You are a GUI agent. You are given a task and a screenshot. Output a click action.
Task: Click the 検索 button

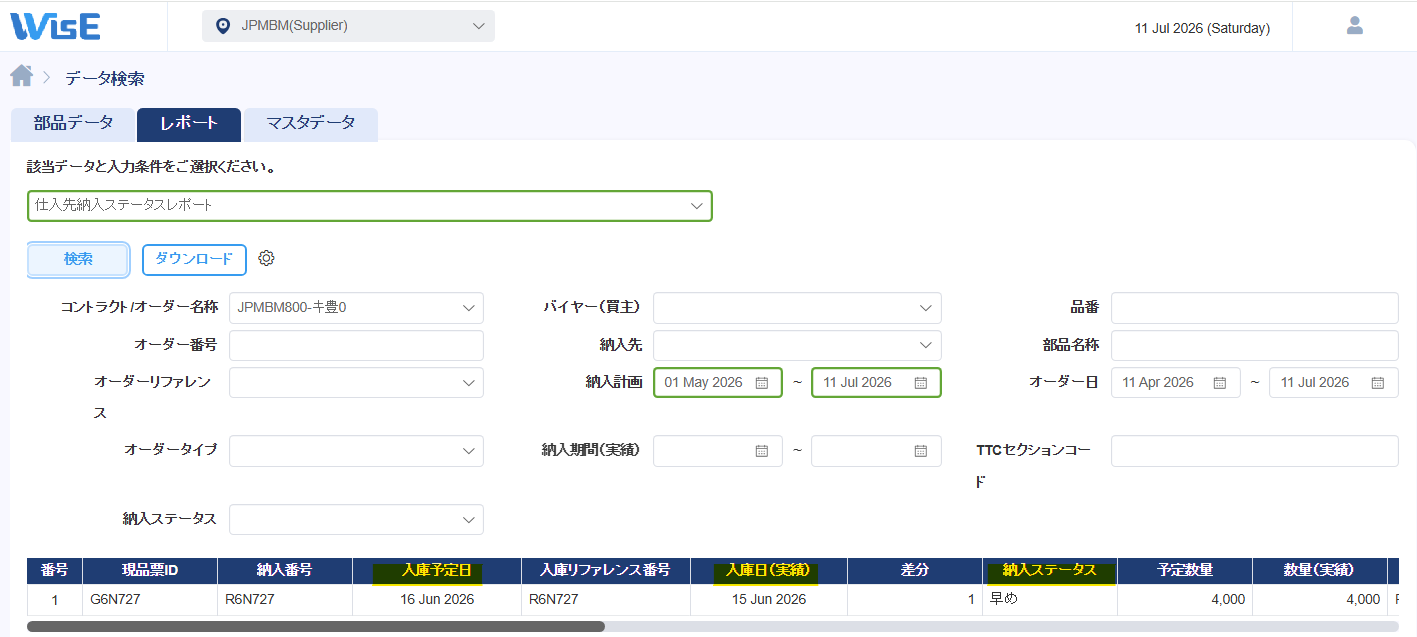tap(78, 259)
